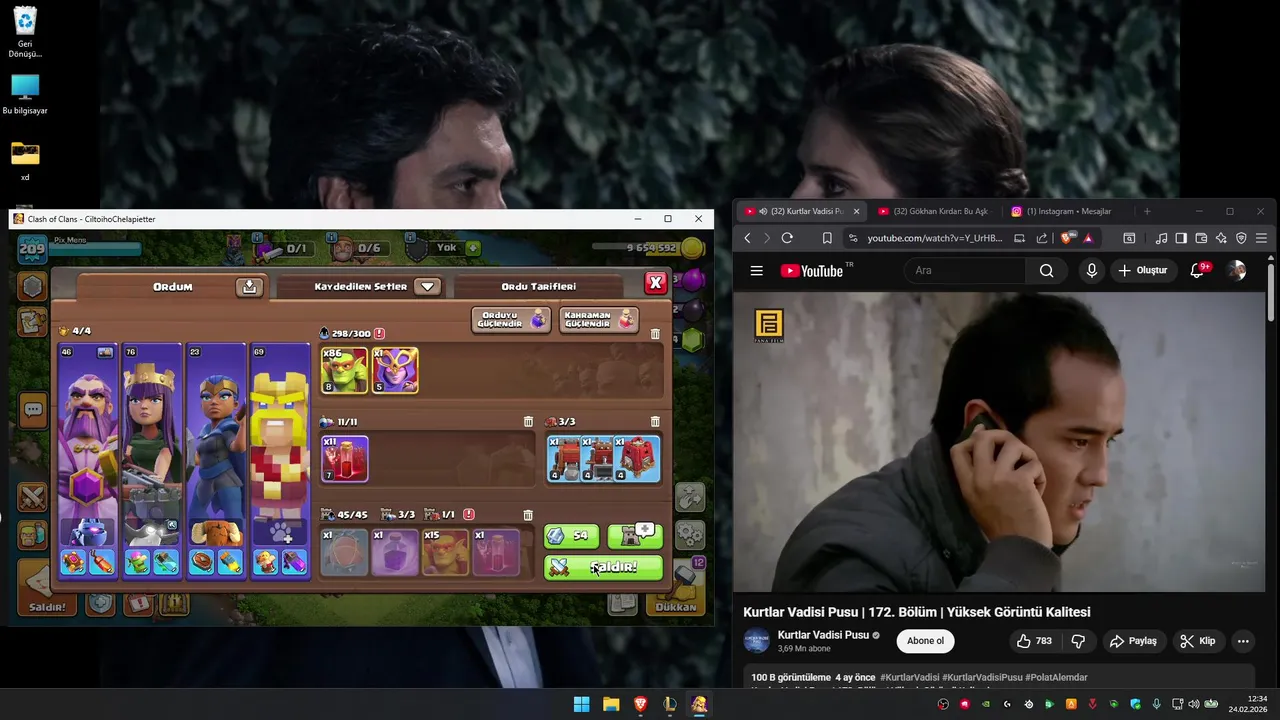Open the game settings gear icon
This screenshot has height=720, width=1280.
point(690,533)
